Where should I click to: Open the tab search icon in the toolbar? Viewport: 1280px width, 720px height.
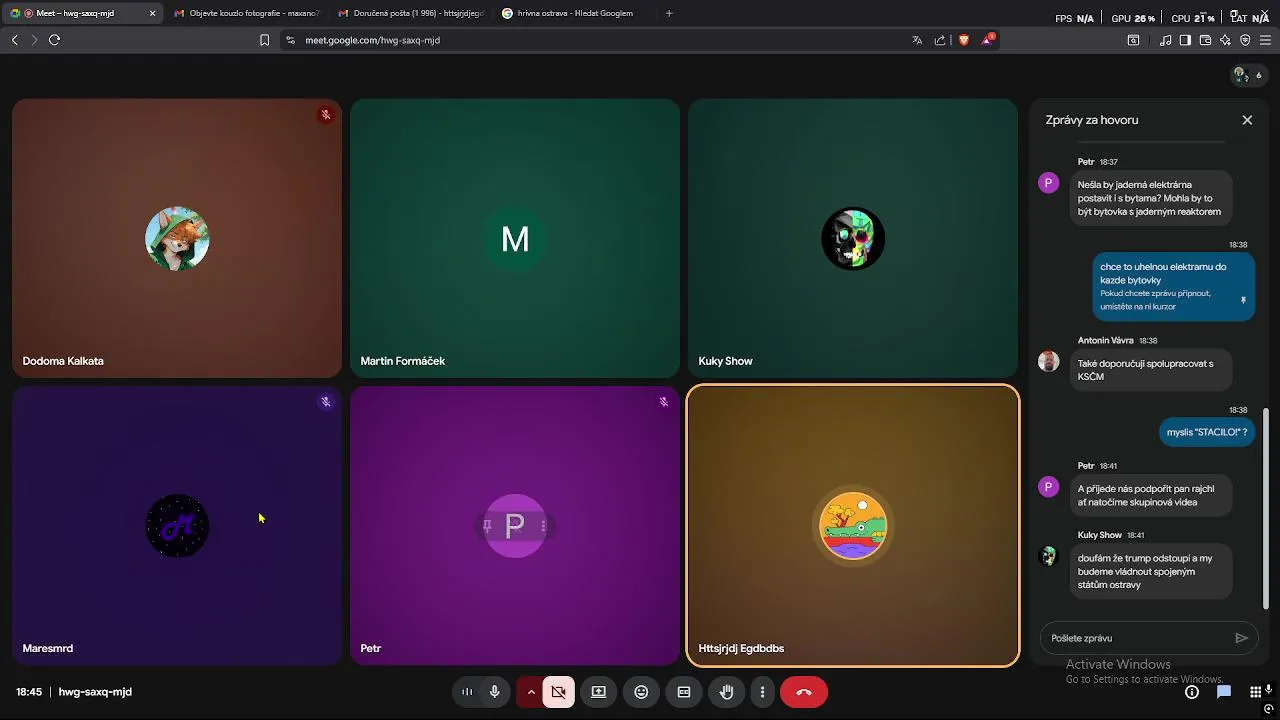point(1133,40)
